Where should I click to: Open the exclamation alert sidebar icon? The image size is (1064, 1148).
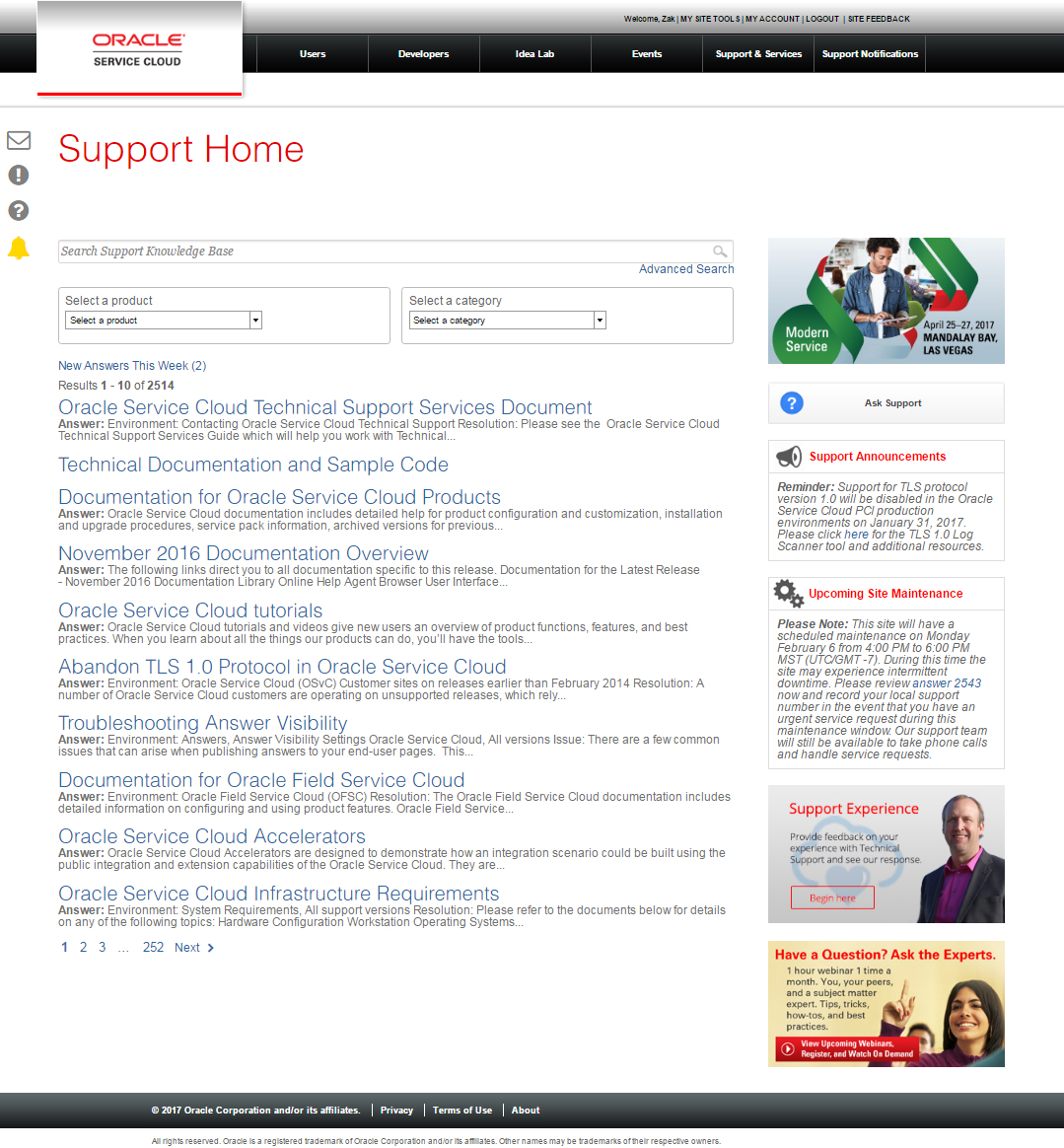(x=19, y=175)
